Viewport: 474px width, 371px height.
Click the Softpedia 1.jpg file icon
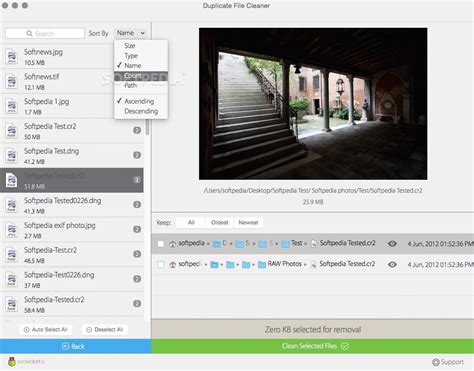point(12,106)
